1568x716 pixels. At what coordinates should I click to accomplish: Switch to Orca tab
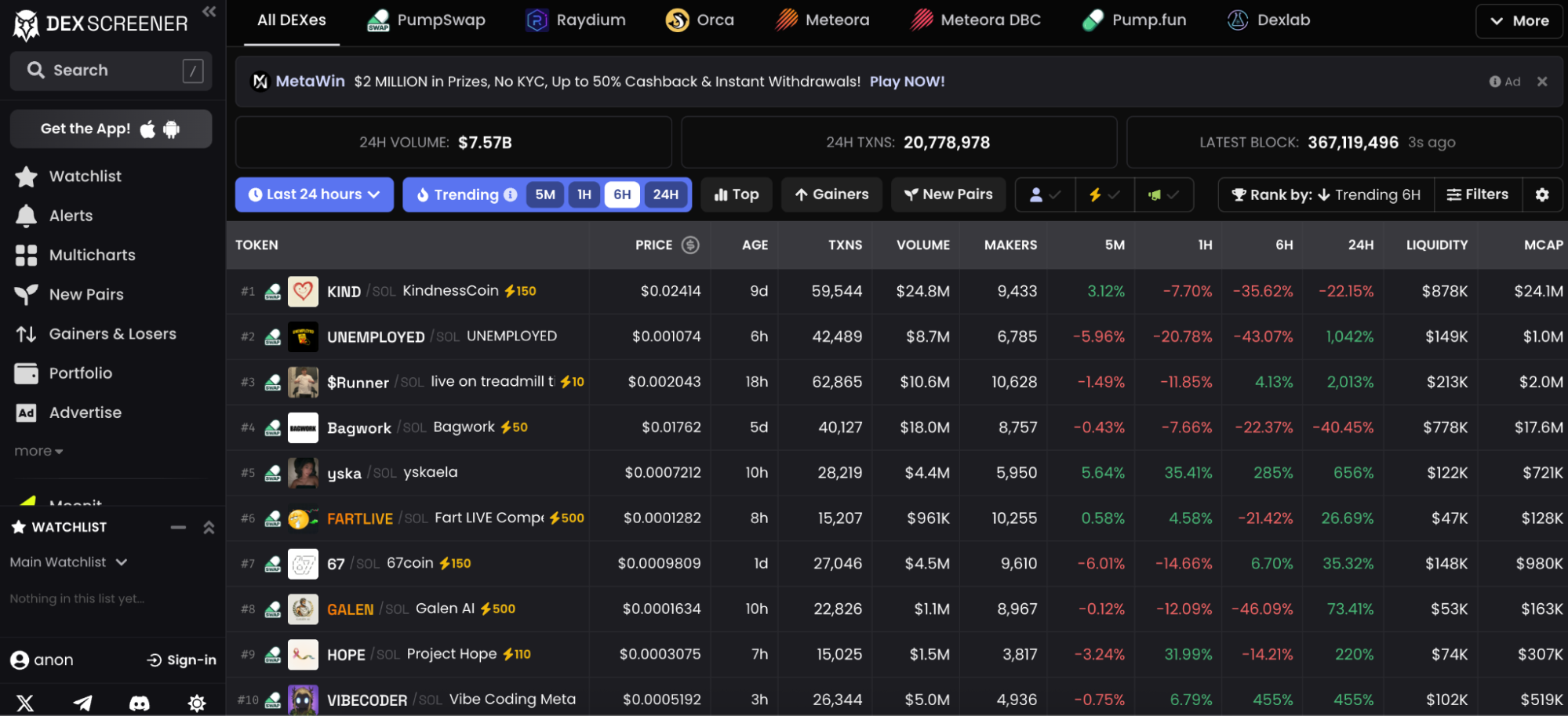[700, 20]
